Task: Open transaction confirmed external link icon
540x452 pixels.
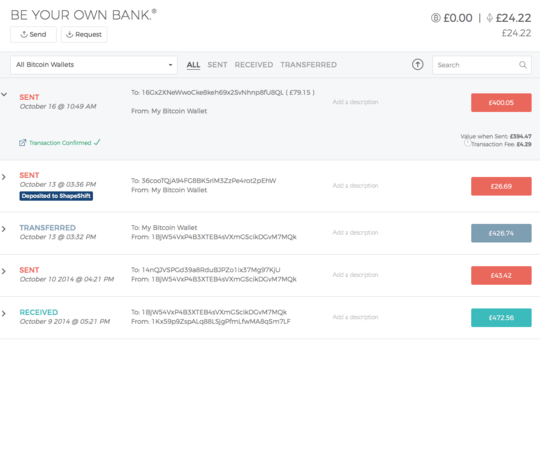Action: coord(22,143)
